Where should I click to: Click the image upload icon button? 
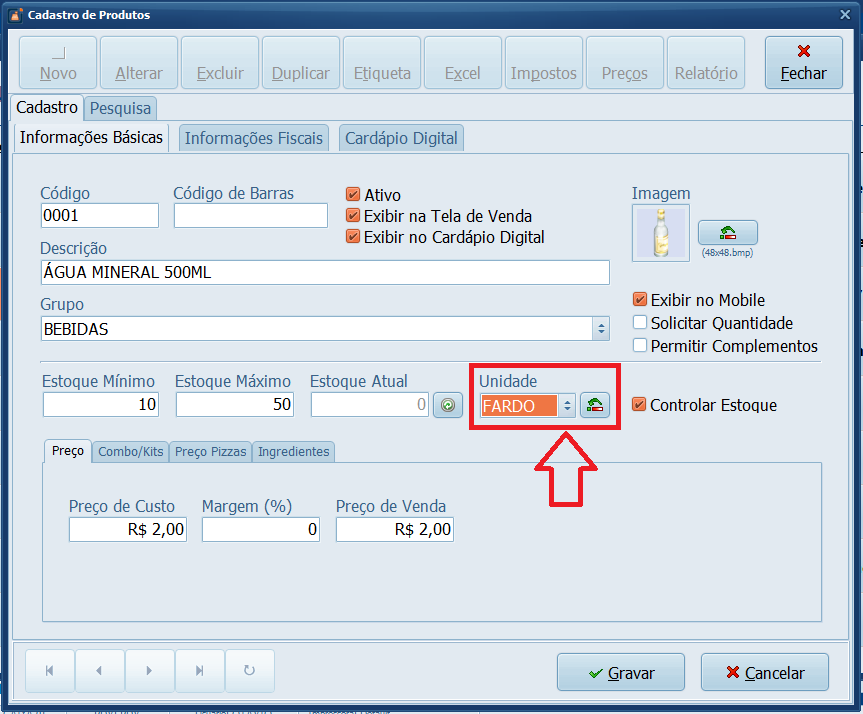727,233
